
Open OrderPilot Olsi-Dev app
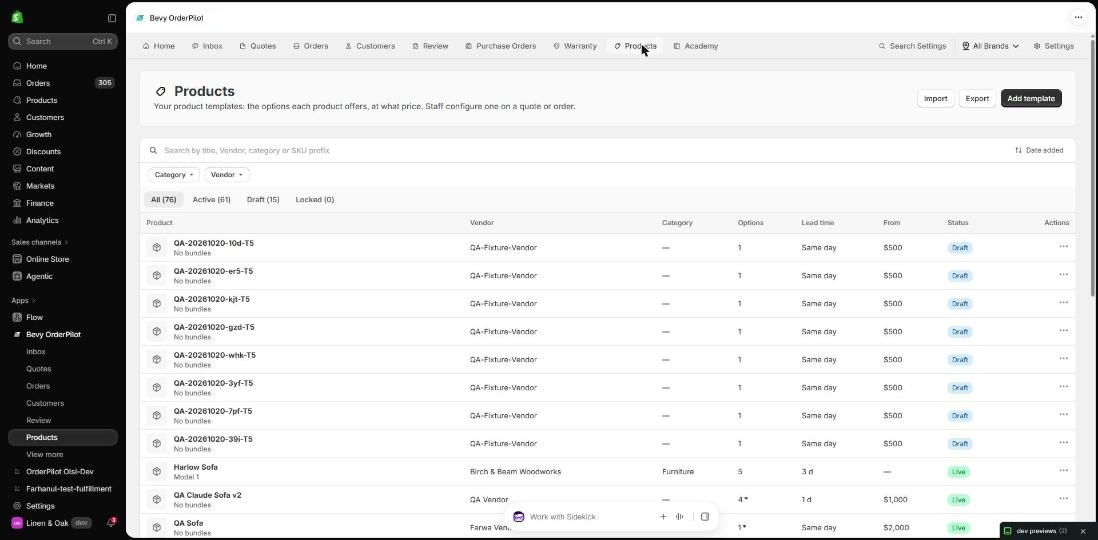(60, 472)
